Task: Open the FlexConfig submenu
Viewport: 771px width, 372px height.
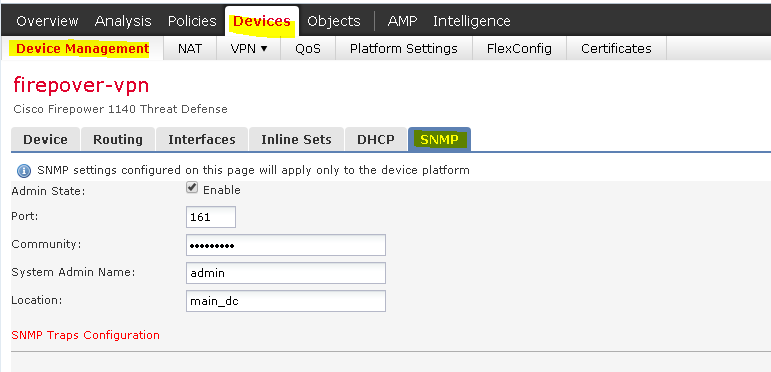Action: (519, 49)
